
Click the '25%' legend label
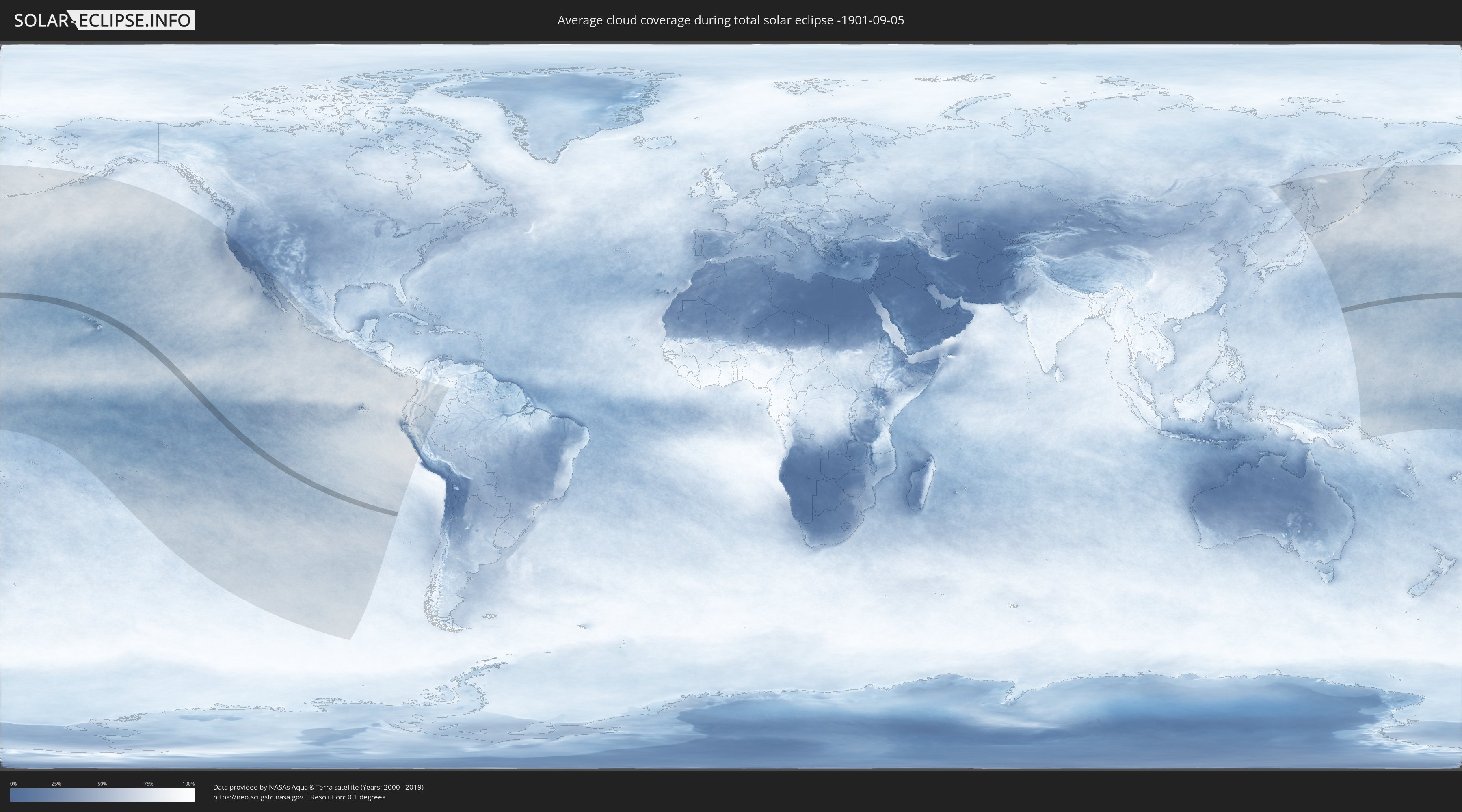pos(56,784)
